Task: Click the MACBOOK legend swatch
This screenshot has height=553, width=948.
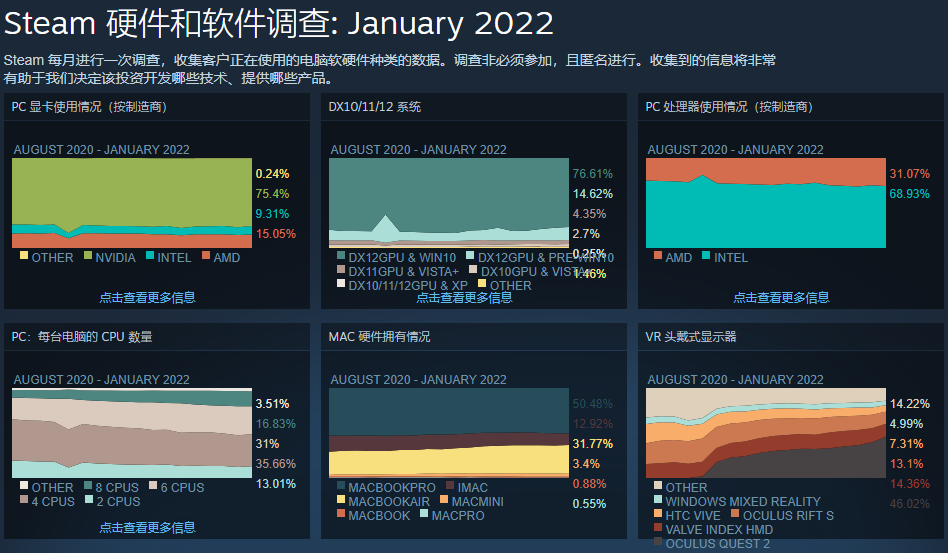Action: pyautogui.click(x=341, y=513)
